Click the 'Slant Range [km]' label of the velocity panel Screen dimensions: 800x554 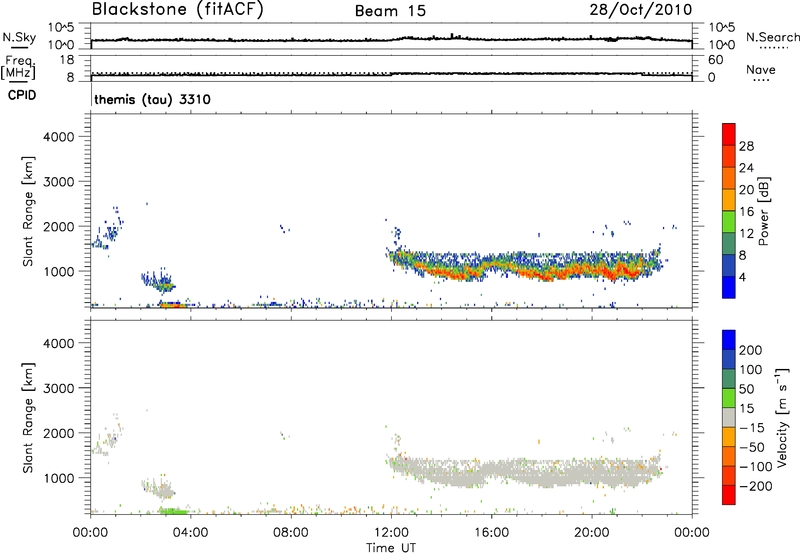tap(28, 418)
